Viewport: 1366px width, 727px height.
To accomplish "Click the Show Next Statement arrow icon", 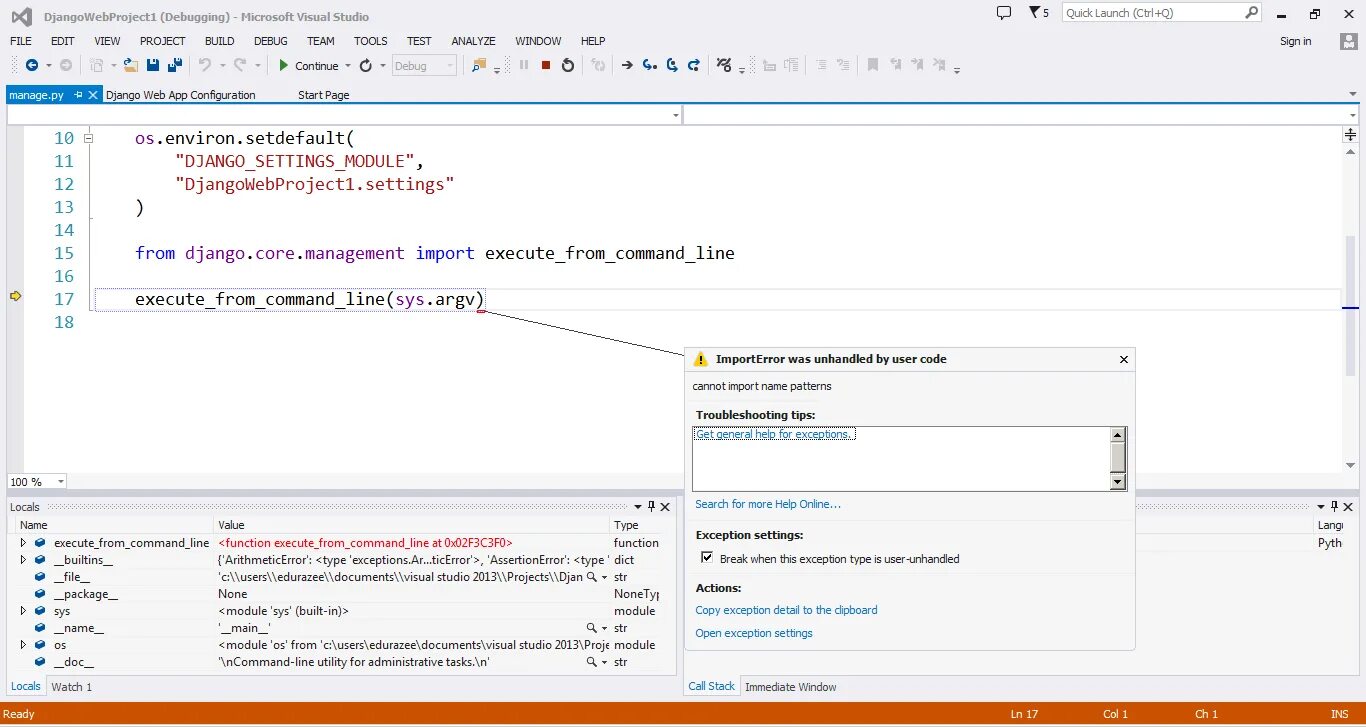I will 627,64.
